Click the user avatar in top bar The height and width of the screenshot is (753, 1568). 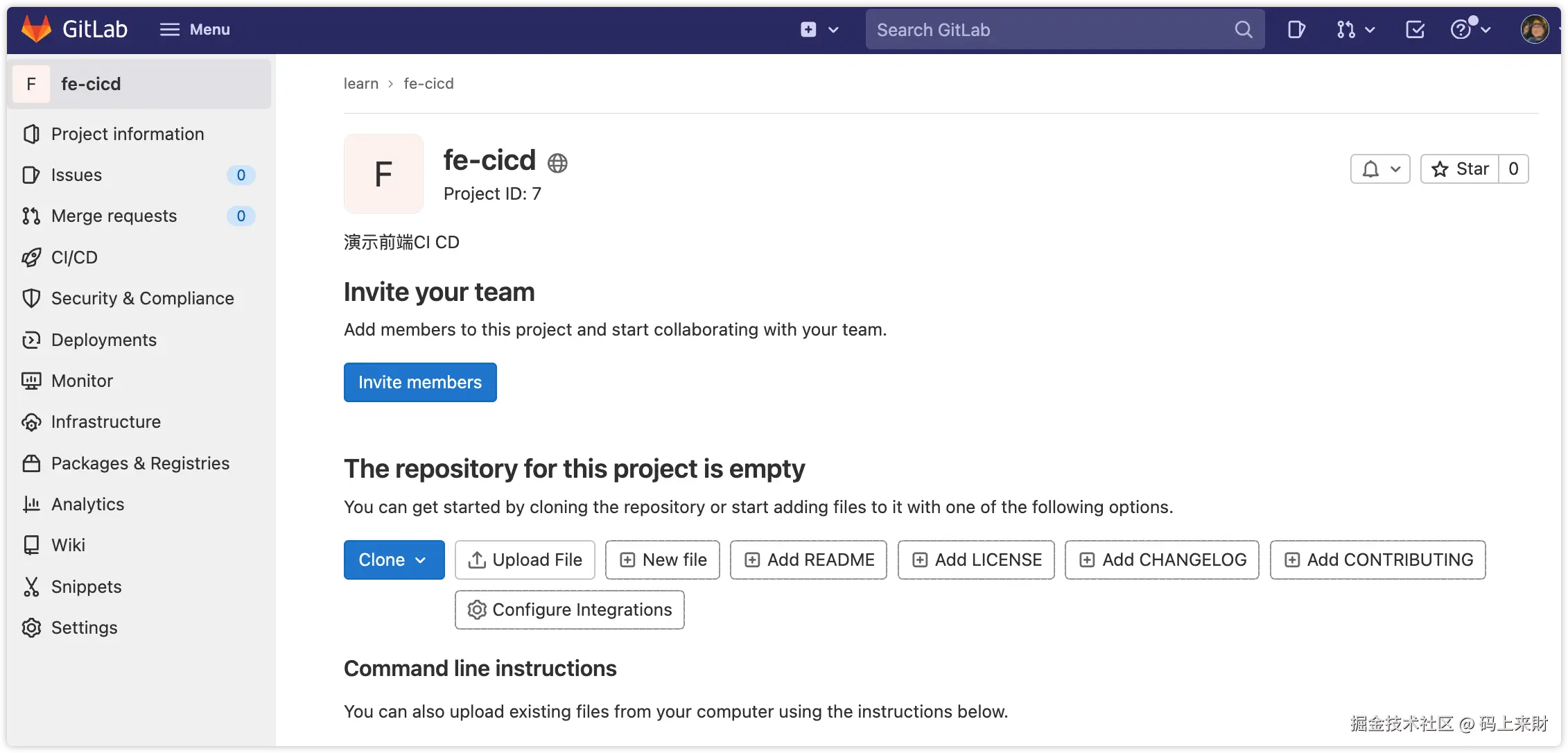coord(1534,30)
